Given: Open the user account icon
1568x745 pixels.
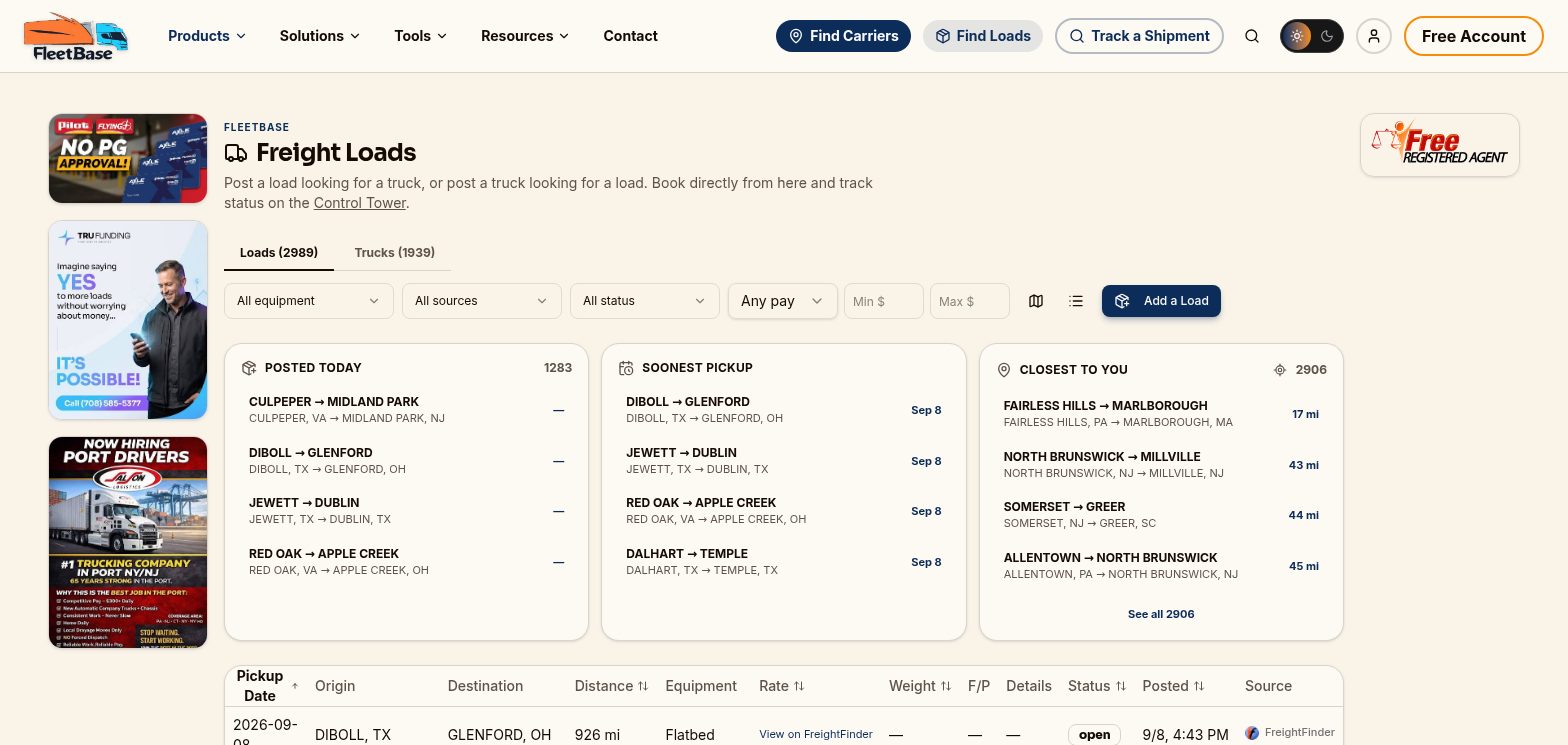Looking at the screenshot, I should [x=1374, y=36].
